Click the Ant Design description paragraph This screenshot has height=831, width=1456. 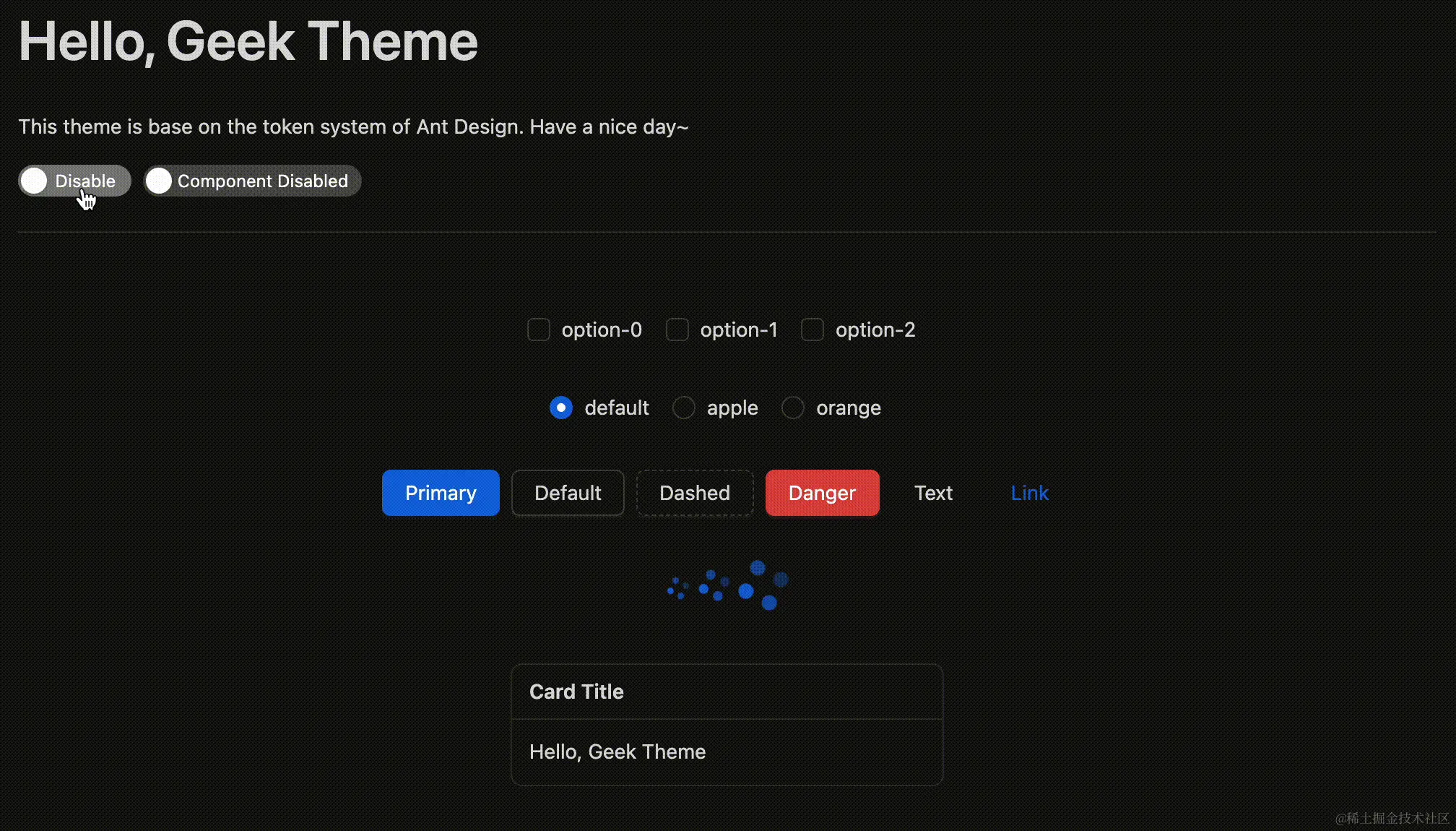pos(353,126)
